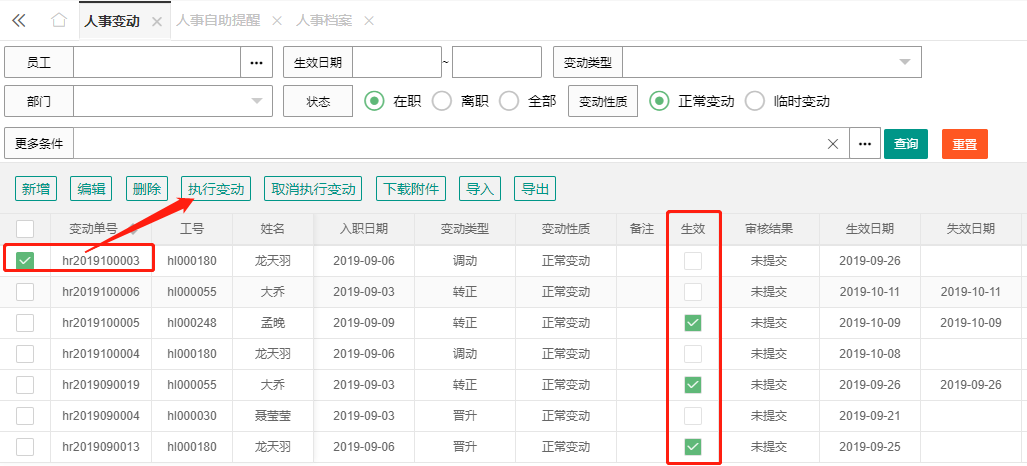Select the 离职 status radio button
Viewport: 1027px width, 466px height.
(x=442, y=101)
